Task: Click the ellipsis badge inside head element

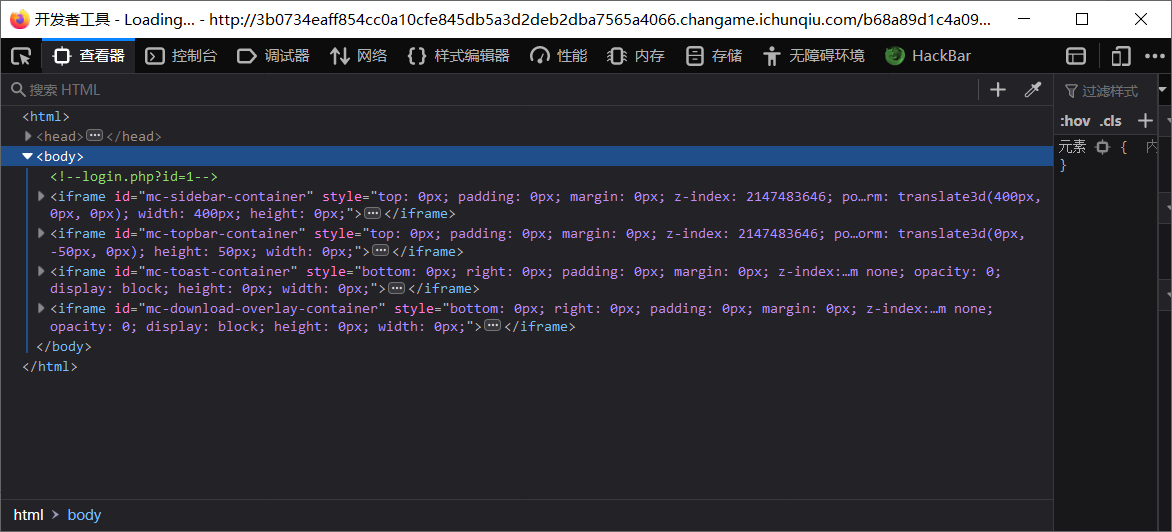Action: (94, 136)
